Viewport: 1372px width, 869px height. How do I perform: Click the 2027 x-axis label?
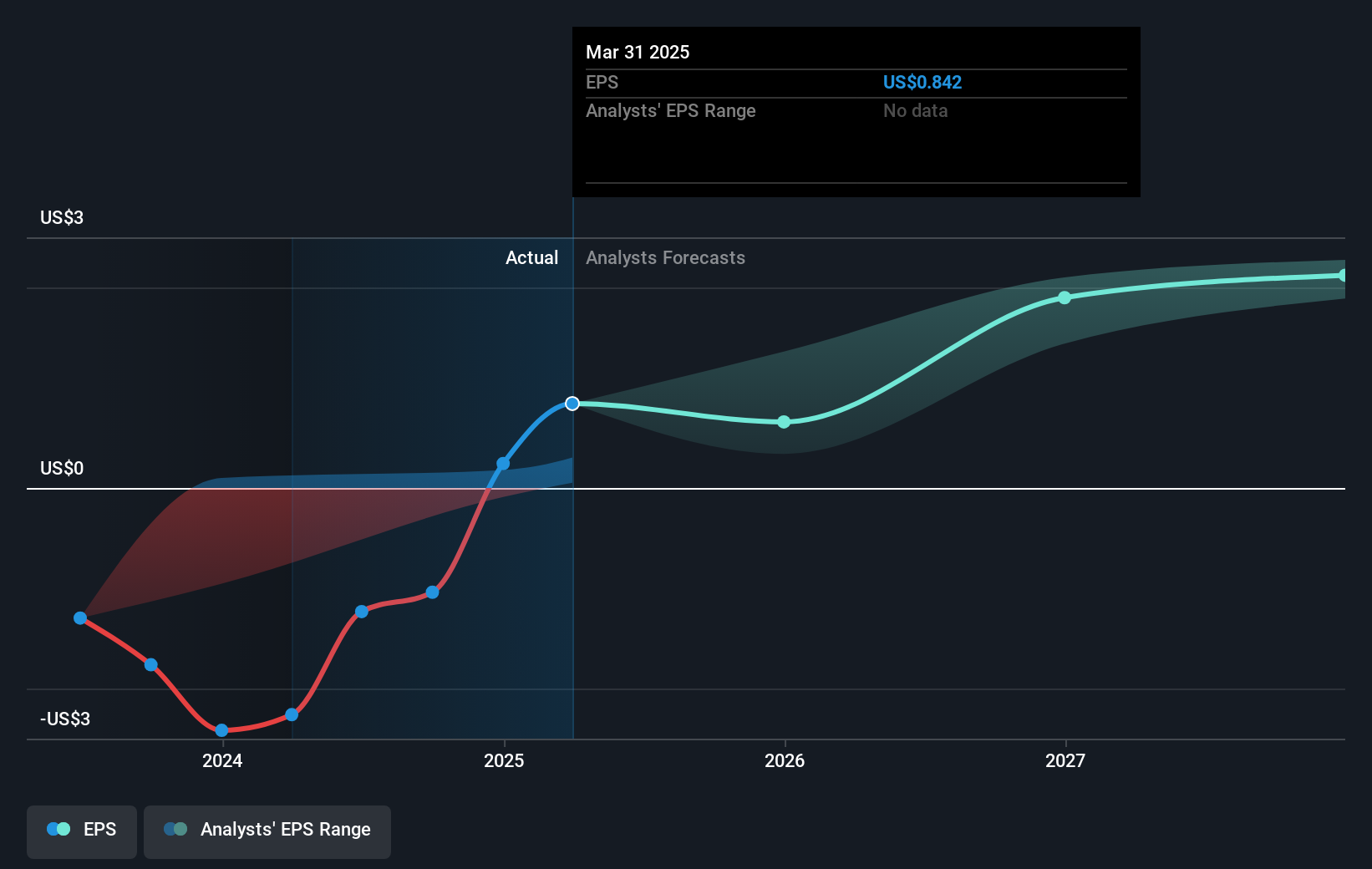pyautogui.click(x=1065, y=760)
